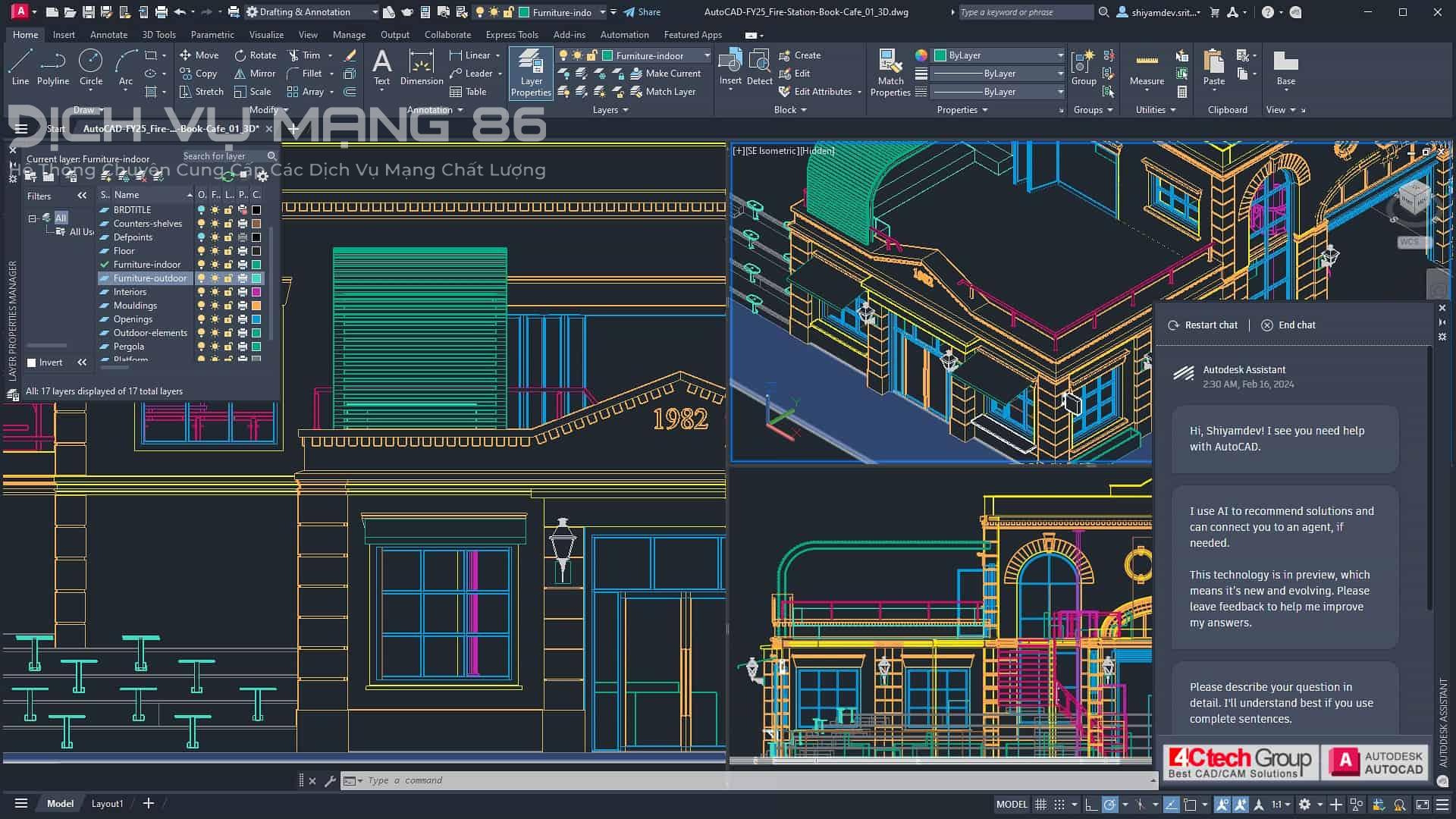This screenshot has width=1456, height=819.
Task: Click the Group tool
Action: tap(1084, 67)
